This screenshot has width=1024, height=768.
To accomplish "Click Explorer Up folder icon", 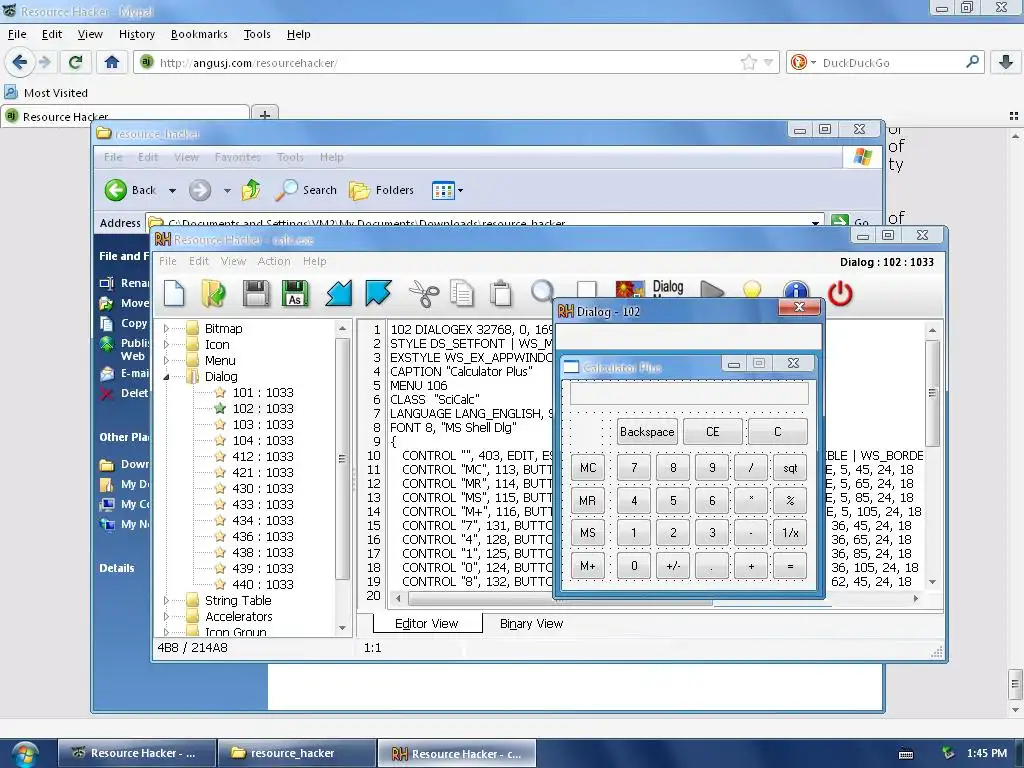I will pos(251,190).
